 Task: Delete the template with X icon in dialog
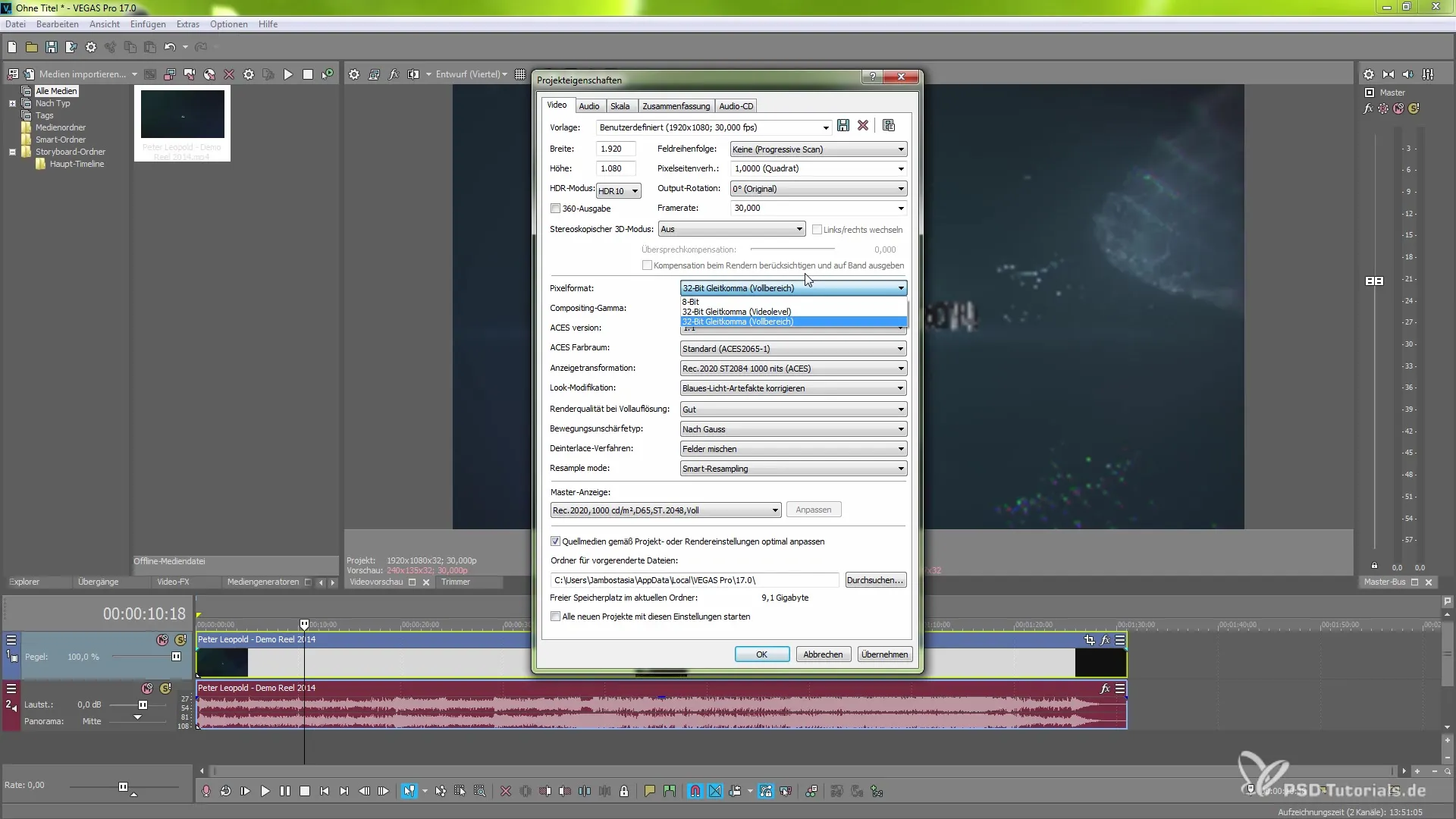[x=863, y=126]
